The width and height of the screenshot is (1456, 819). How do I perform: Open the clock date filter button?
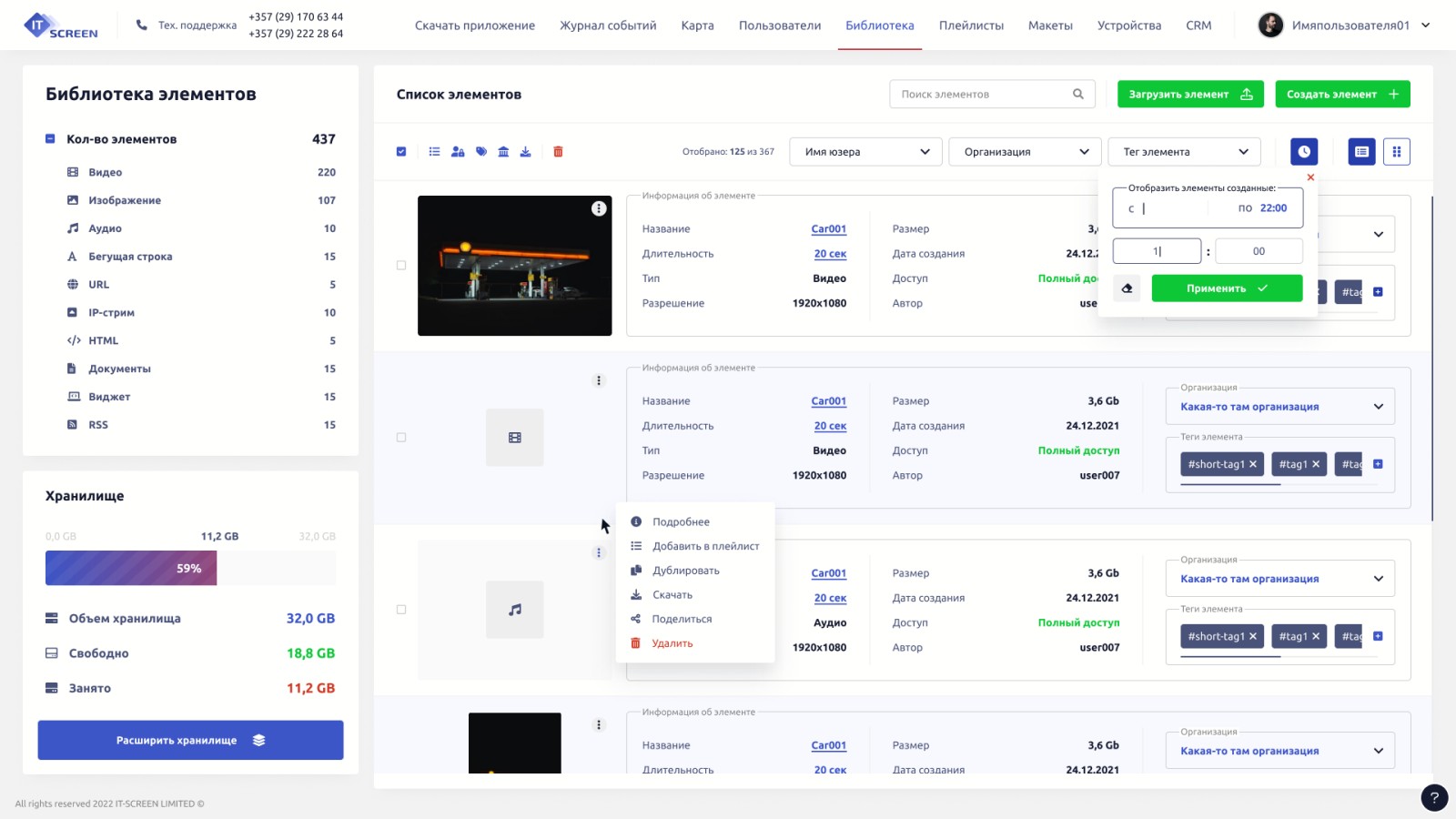pyautogui.click(x=1304, y=152)
